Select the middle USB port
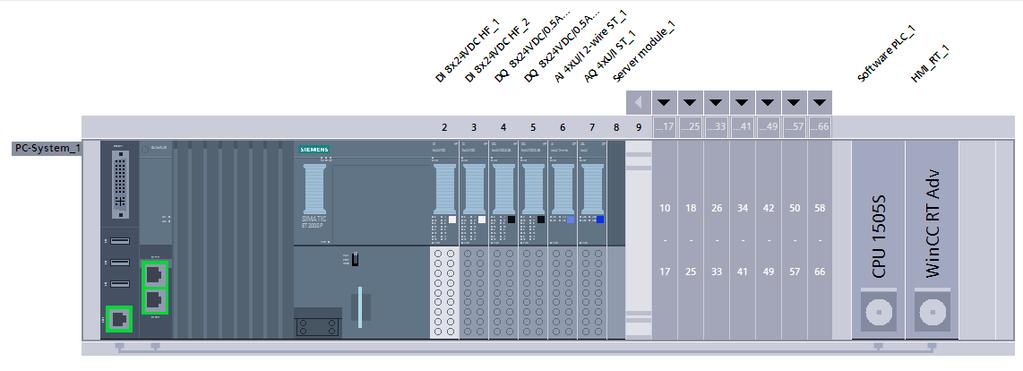Image resolution: width=1023 pixels, height=371 pixels. click(119, 263)
